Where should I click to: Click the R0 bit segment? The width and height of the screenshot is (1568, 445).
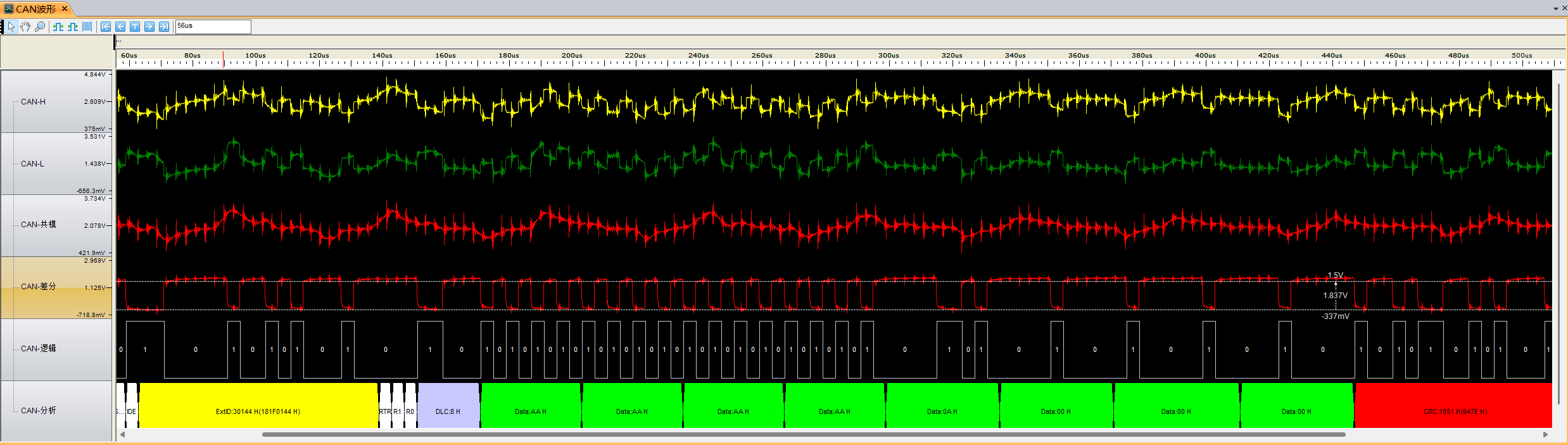[410, 406]
